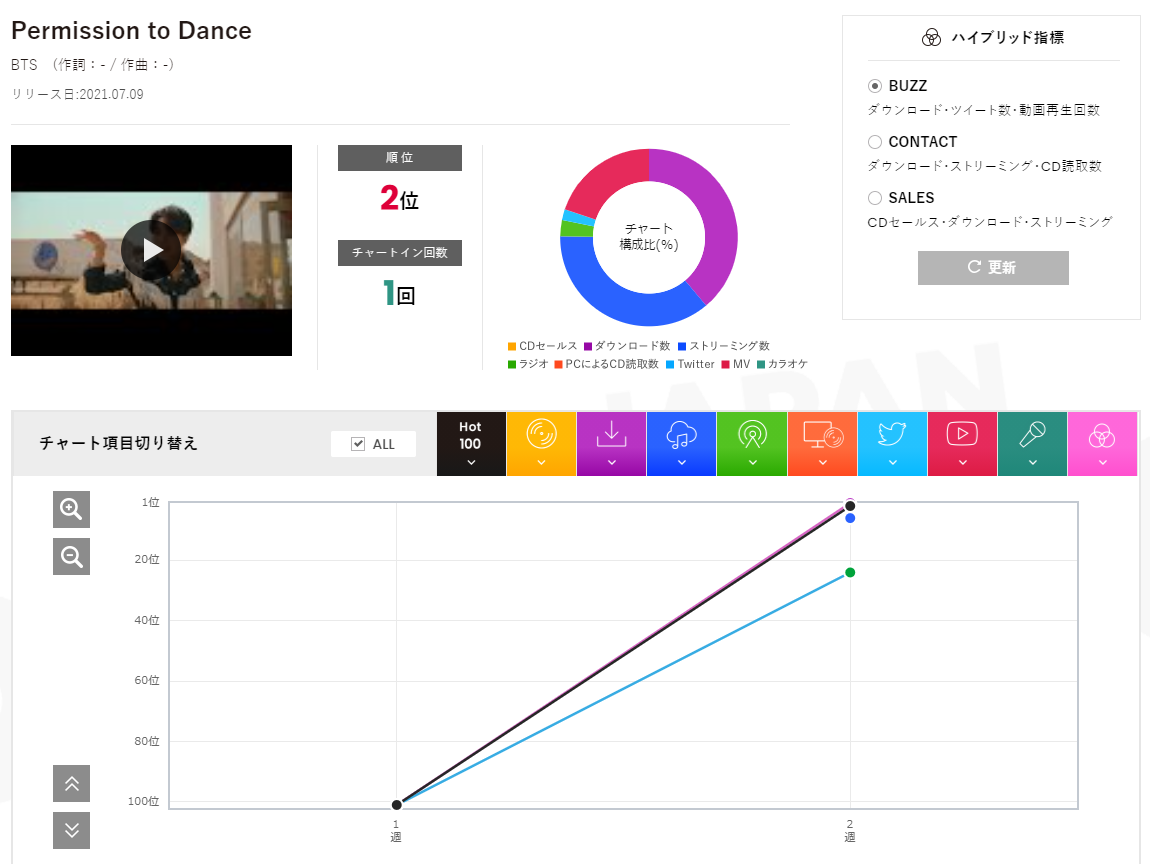Click the Permission to Dance title
This screenshot has height=864, width=1150.
131,31
